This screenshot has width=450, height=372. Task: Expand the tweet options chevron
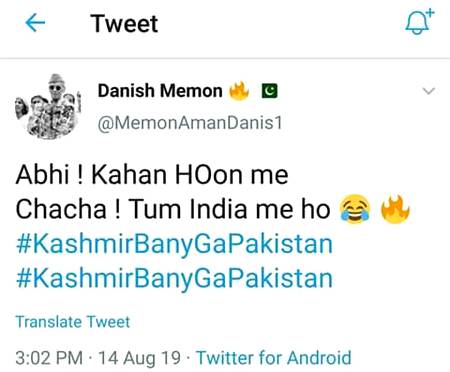coord(428,91)
